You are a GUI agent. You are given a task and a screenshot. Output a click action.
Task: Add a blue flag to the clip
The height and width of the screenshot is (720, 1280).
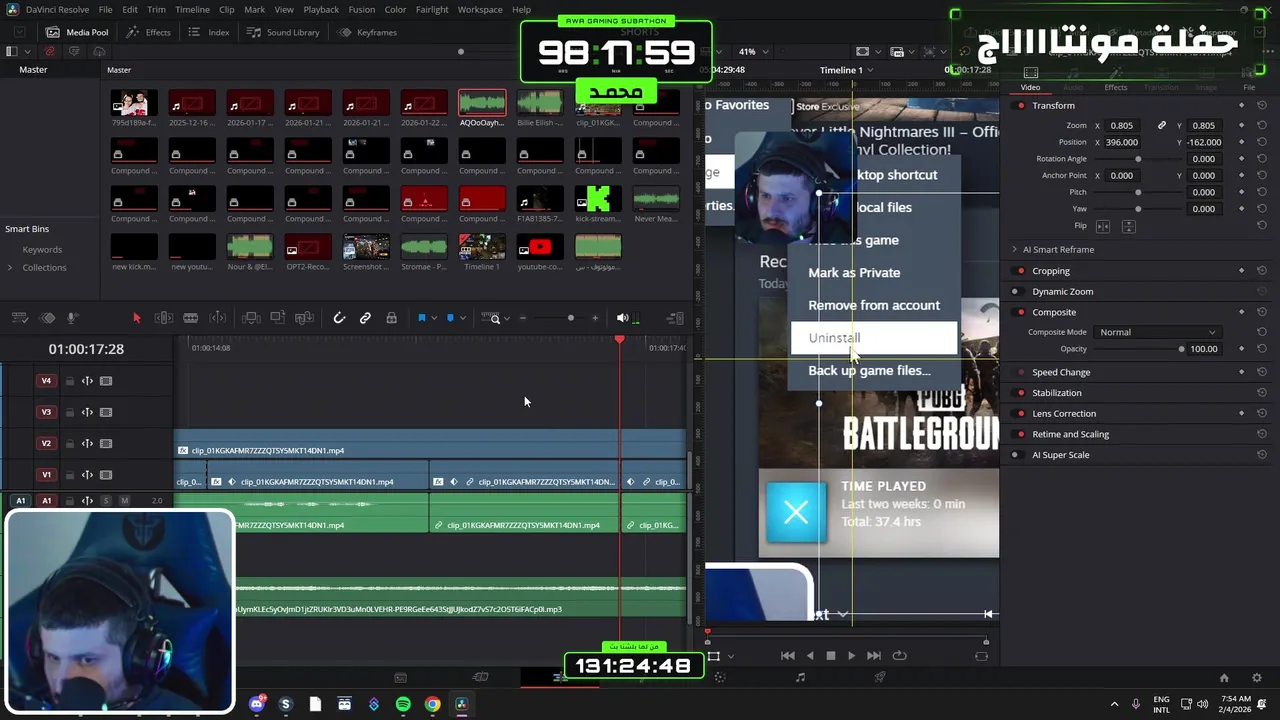[x=422, y=318]
